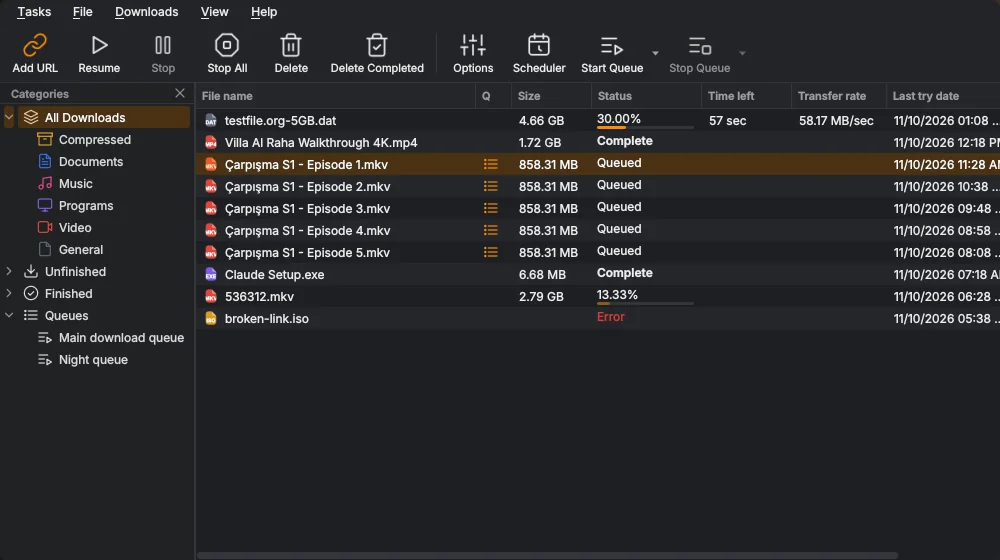The height and width of the screenshot is (560, 1000).
Task: Select the Documents category
Action: [91, 161]
